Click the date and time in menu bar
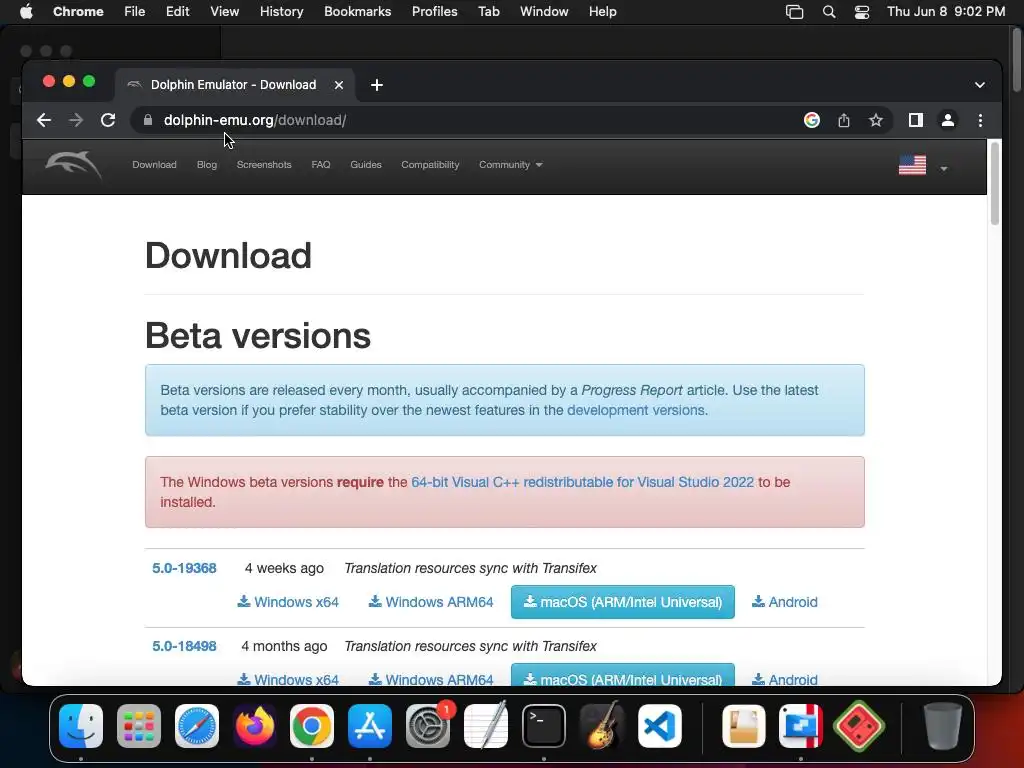The width and height of the screenshot is (1024, 768). 946,12
